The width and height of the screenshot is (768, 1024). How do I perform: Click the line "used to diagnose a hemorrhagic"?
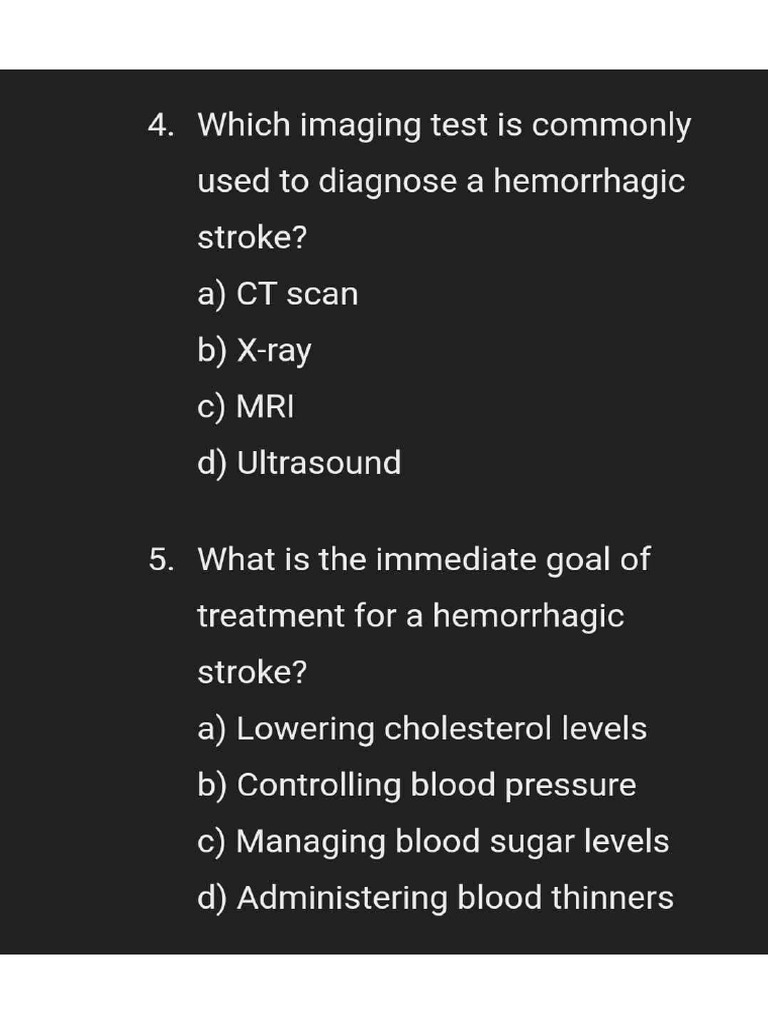(x=441, y=182)
